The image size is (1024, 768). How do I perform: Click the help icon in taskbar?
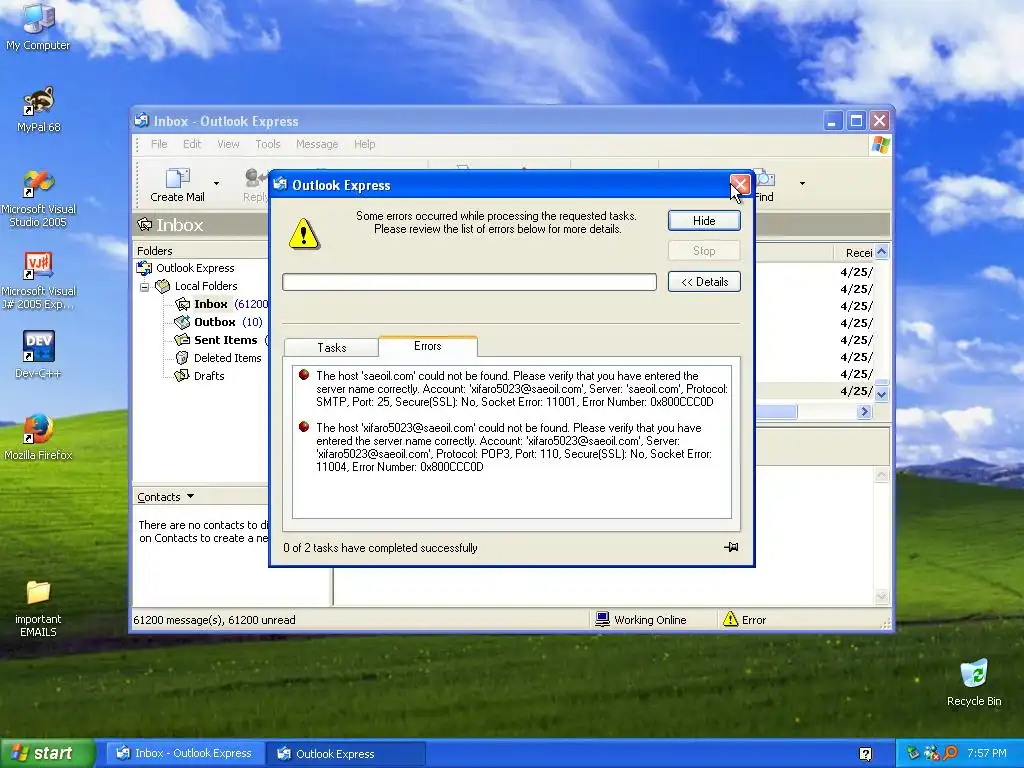[866, 754]
